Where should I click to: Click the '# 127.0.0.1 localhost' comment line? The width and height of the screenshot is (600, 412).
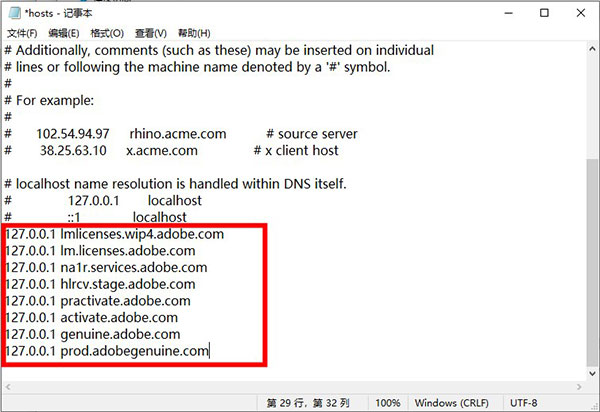tap(103, 201)
